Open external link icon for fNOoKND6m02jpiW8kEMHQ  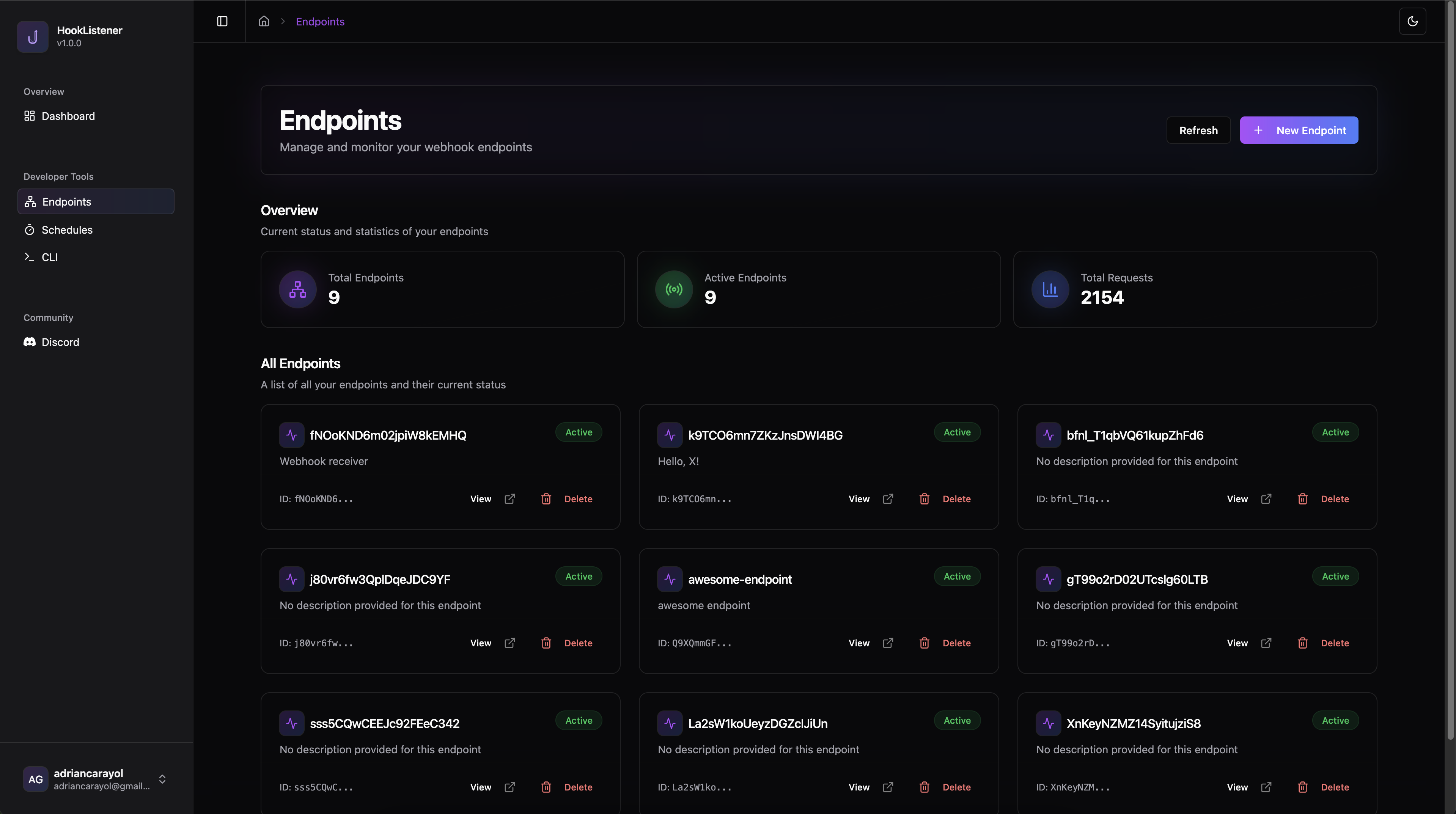pos(509,498)
